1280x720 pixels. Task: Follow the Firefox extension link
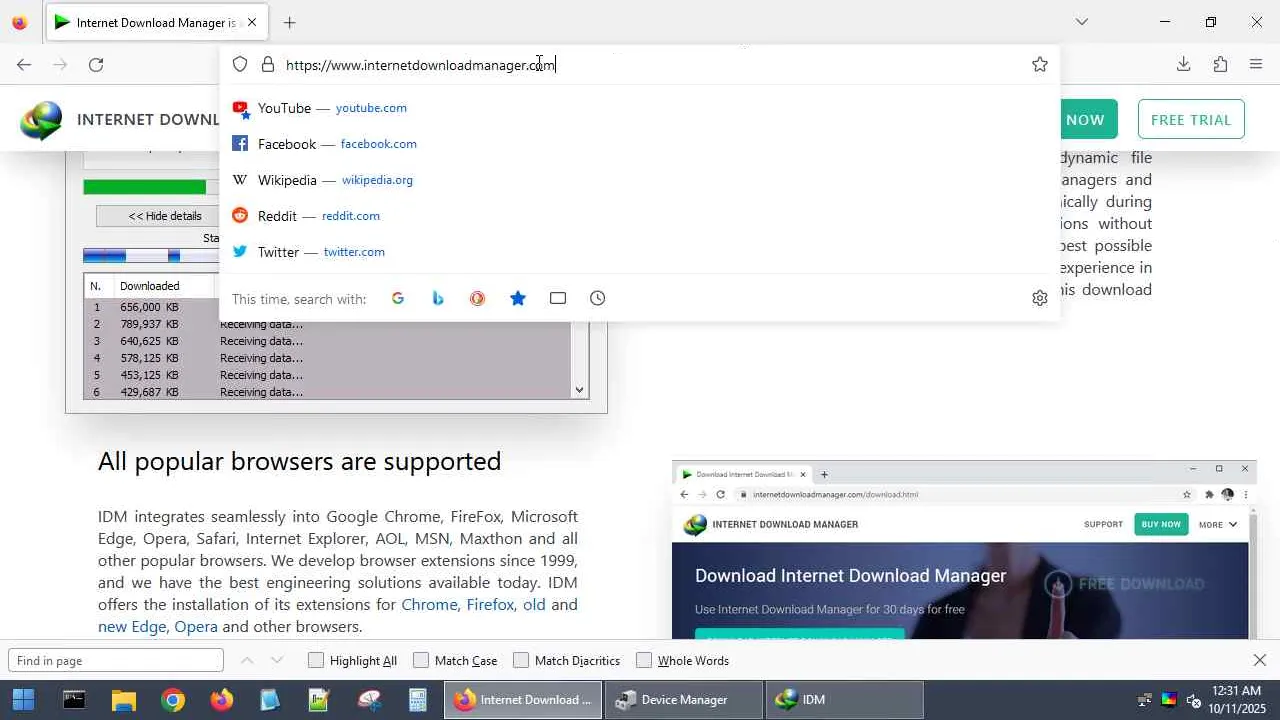click(x=490, y=605)
